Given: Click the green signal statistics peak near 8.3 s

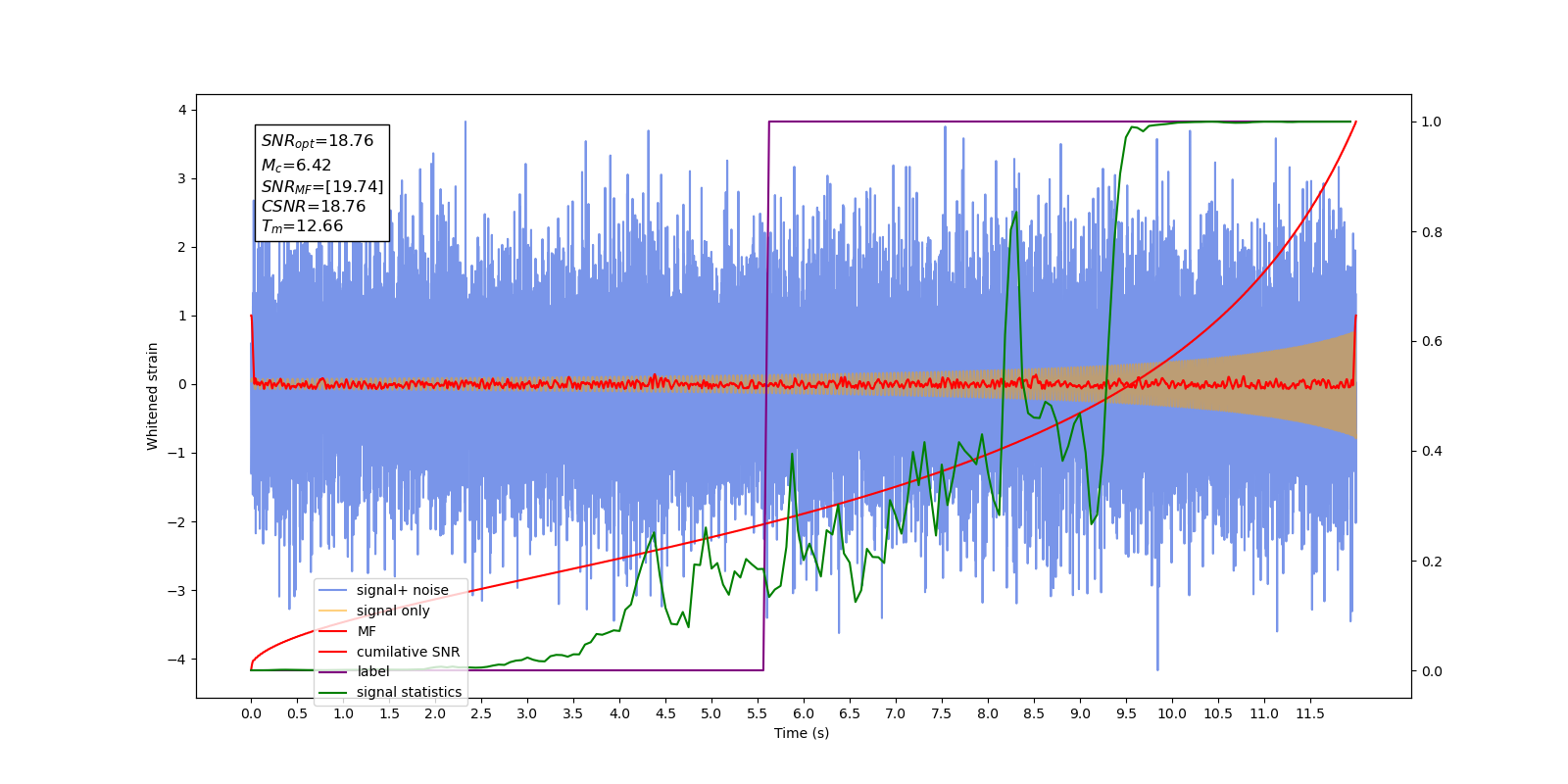Looking at the screenshot, I should (x=1015, y=213).
